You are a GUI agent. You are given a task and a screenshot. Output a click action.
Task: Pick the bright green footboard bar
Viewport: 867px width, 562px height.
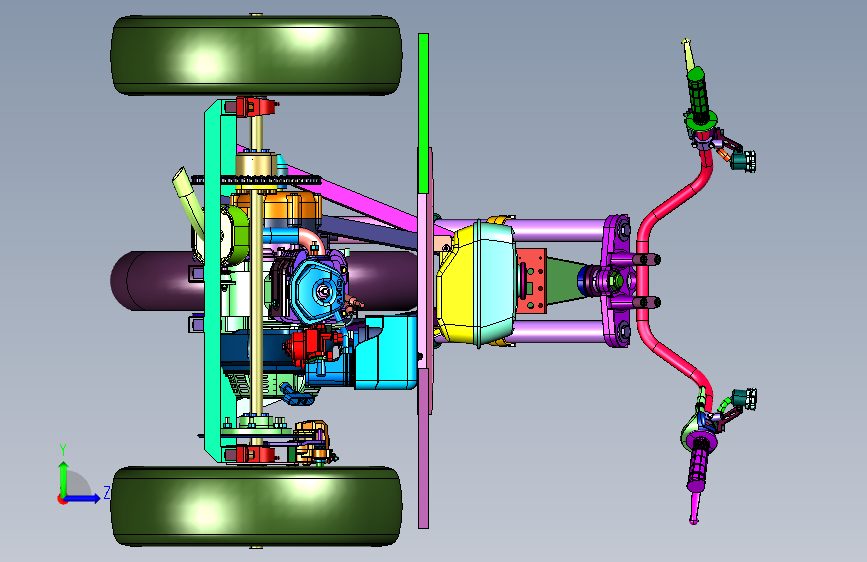(x=424, y=113)
